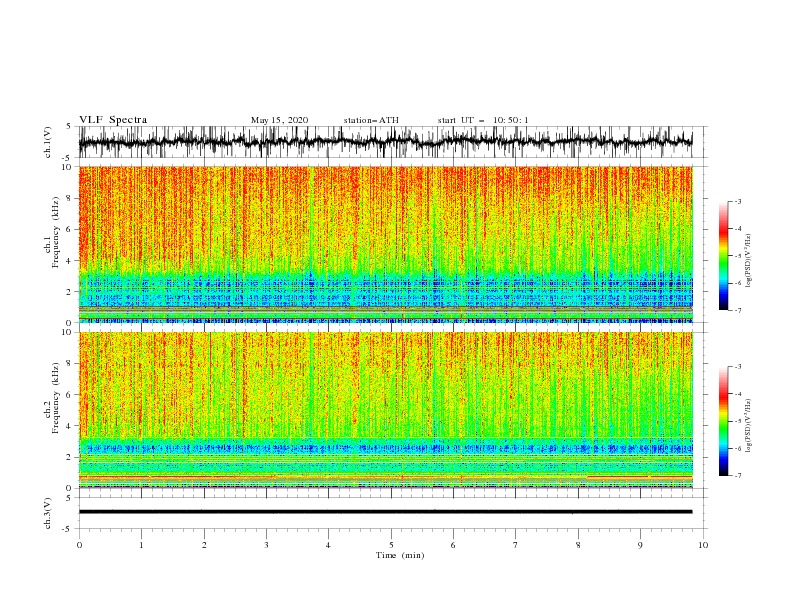
Task: Click the time axis tick label "0"
Action: coord(79,545)
